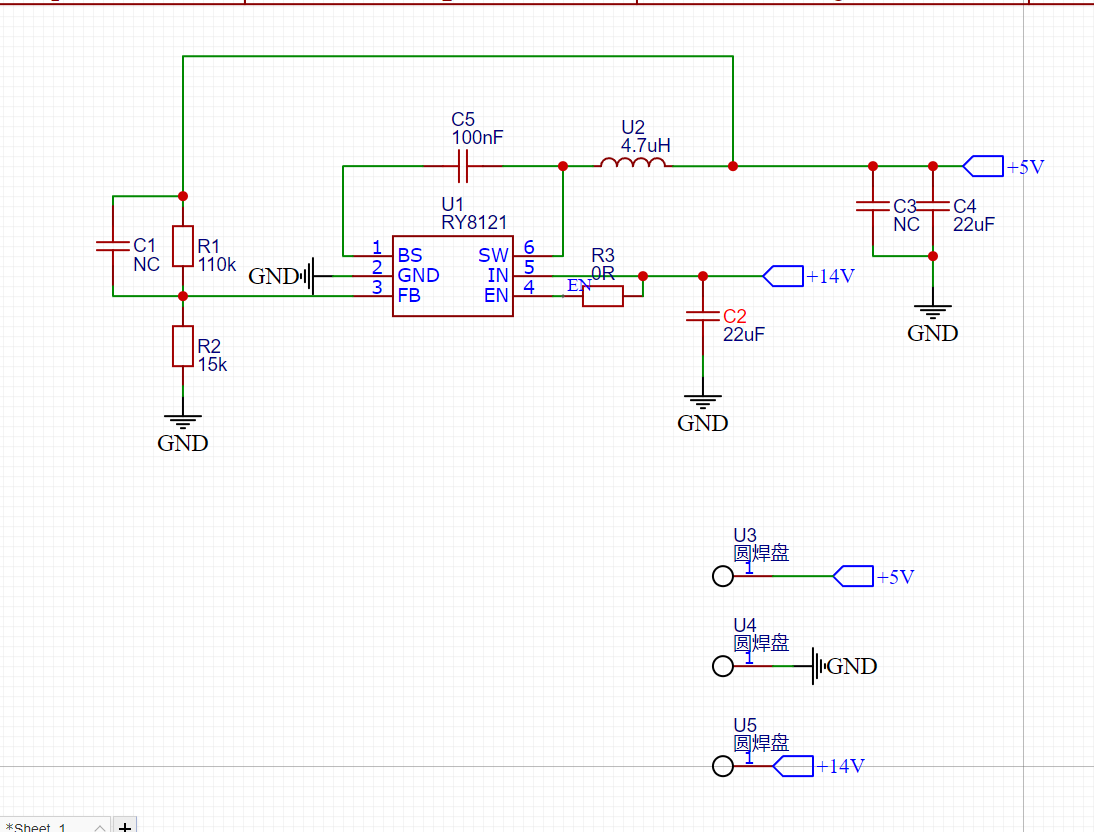This screenshot has width=1094, height=832.
Task: Select the R1 110k resistor symbol
Action: tap(182, 246)
